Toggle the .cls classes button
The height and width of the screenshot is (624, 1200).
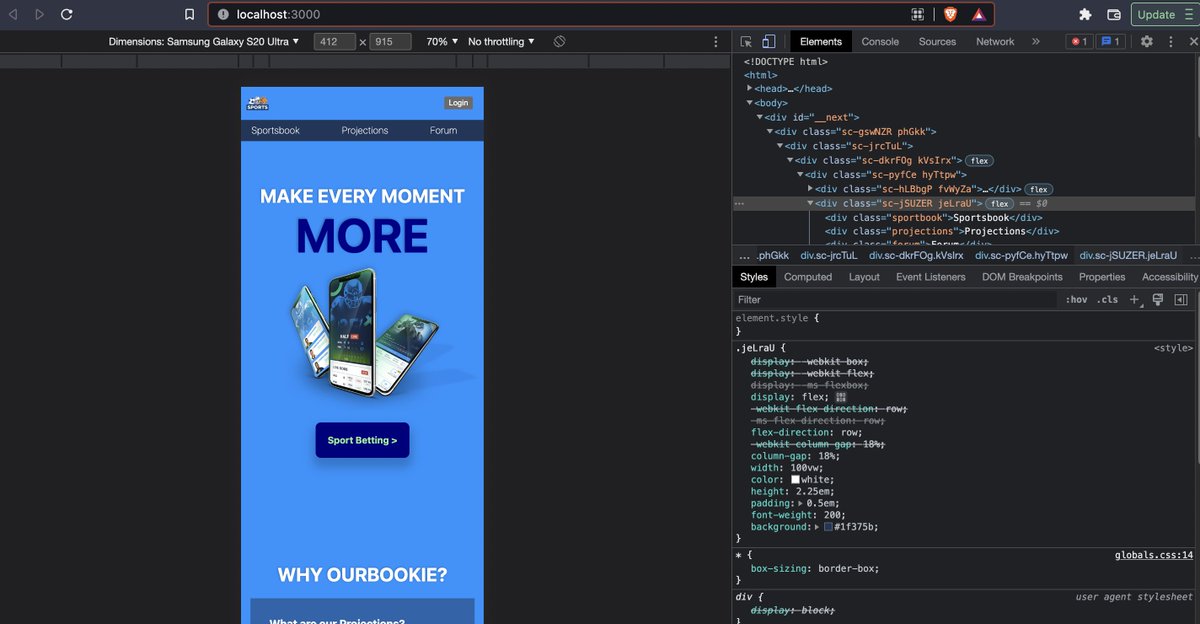coord(1107,299)
